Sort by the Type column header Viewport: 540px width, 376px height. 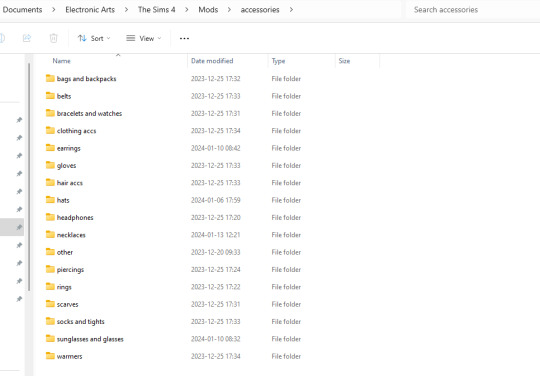[278, 61]
